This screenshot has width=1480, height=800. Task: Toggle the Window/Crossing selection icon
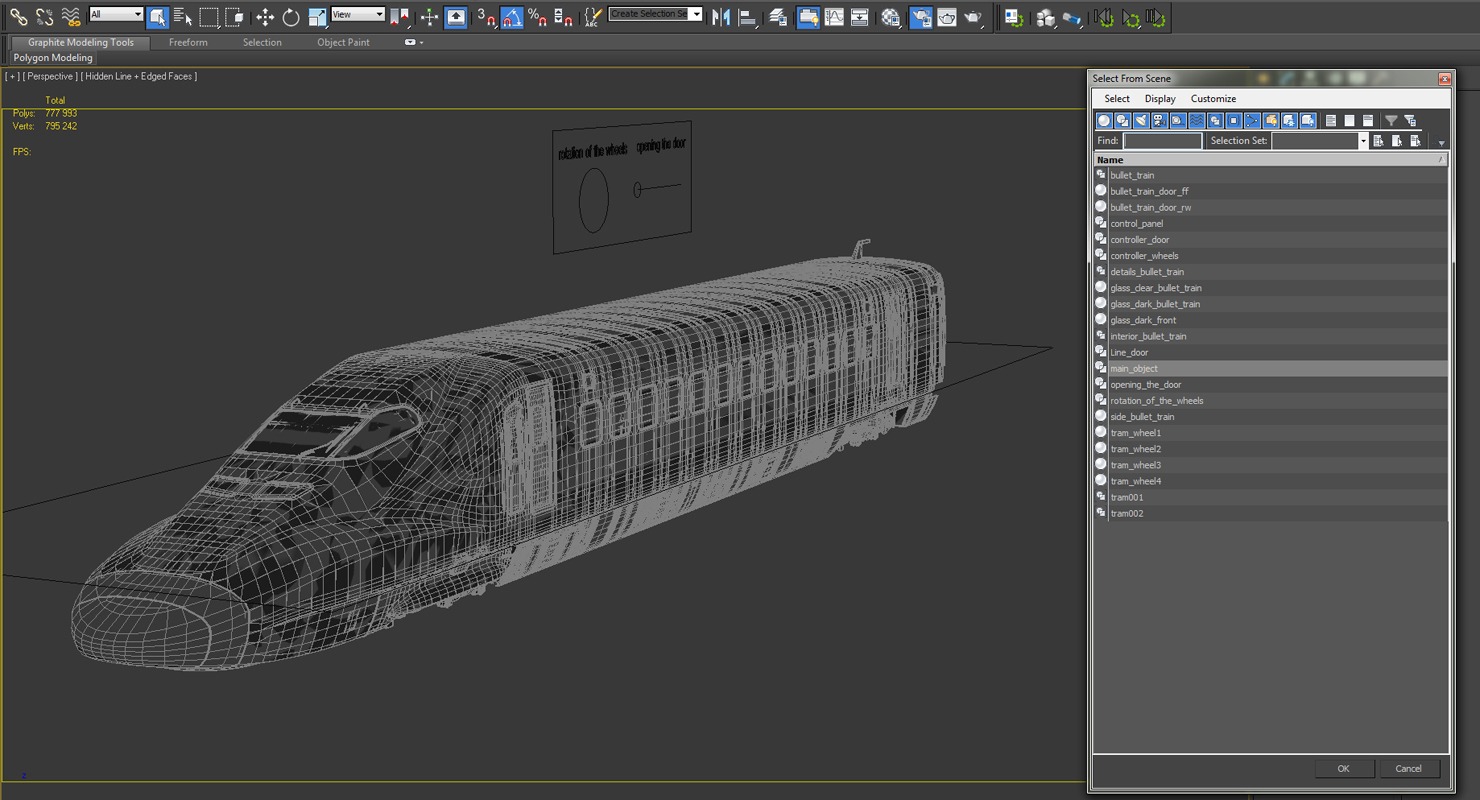[x=234, y=17]
